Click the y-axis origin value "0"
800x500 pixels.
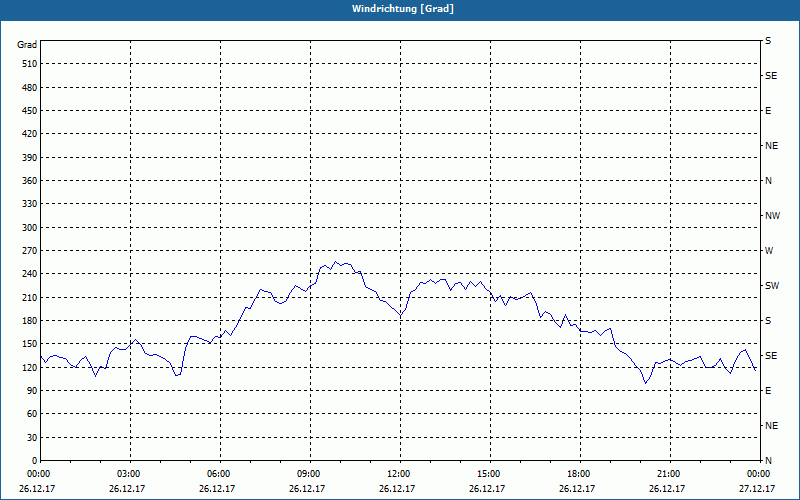pyautogui.click(x=34, y=461)
